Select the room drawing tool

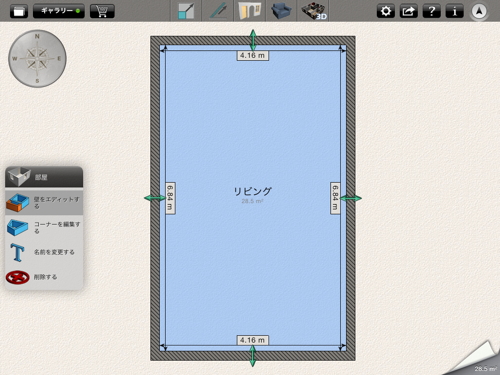pos(186,11)
